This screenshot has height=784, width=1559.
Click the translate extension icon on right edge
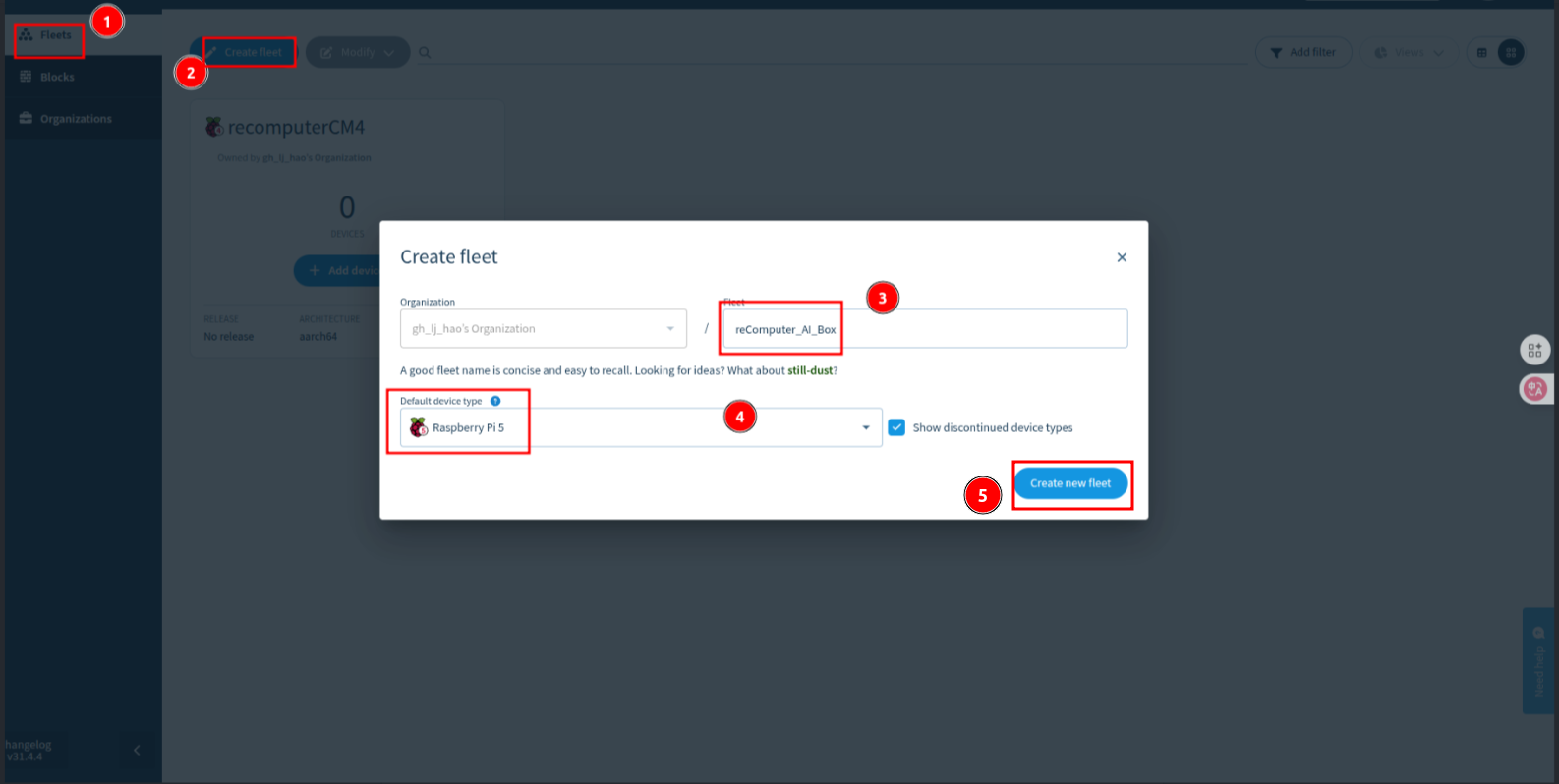click(1534, 390)
